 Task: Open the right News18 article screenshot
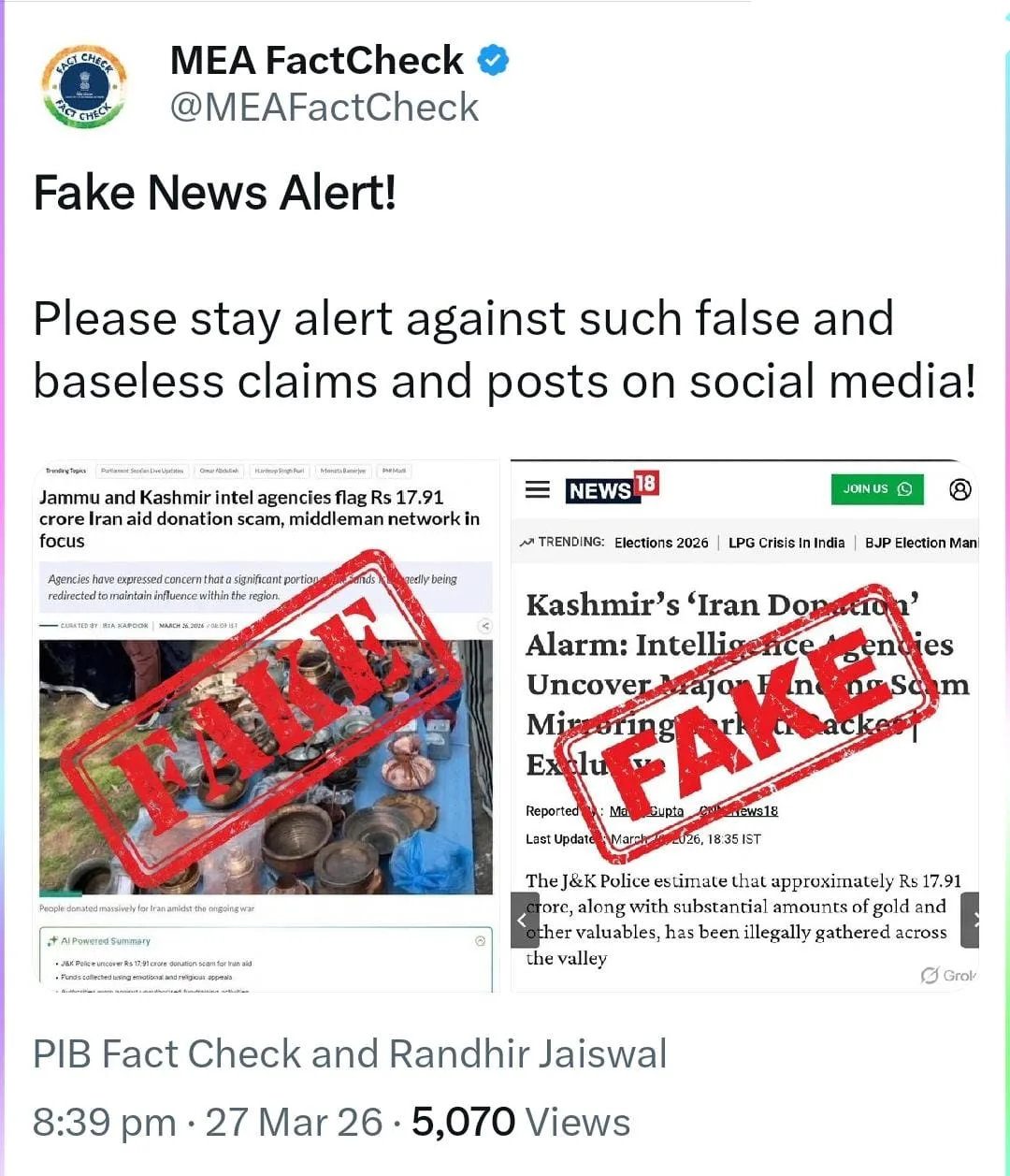pos(744,726)
